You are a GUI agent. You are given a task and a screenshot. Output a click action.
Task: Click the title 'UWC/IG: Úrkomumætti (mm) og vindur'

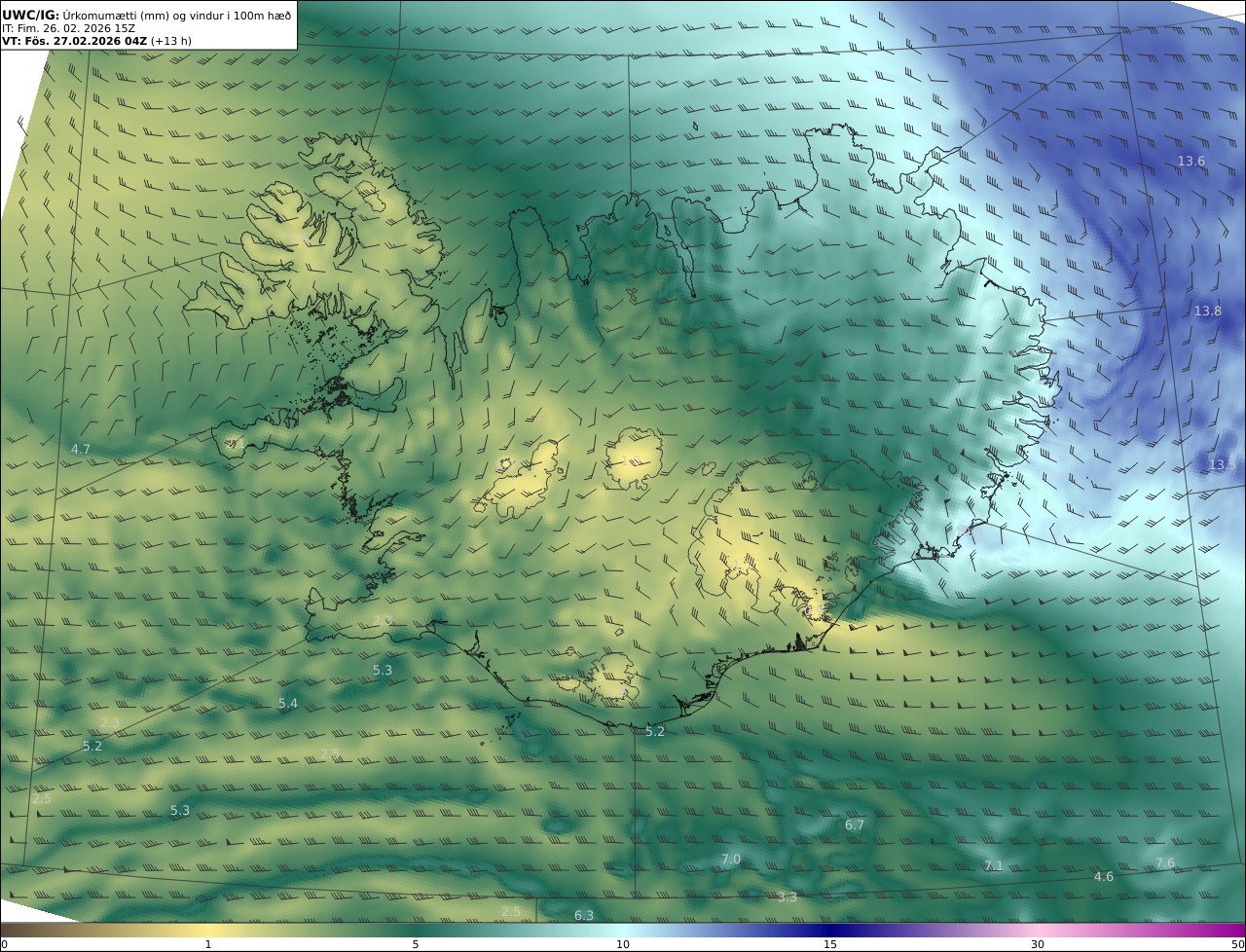147,15
